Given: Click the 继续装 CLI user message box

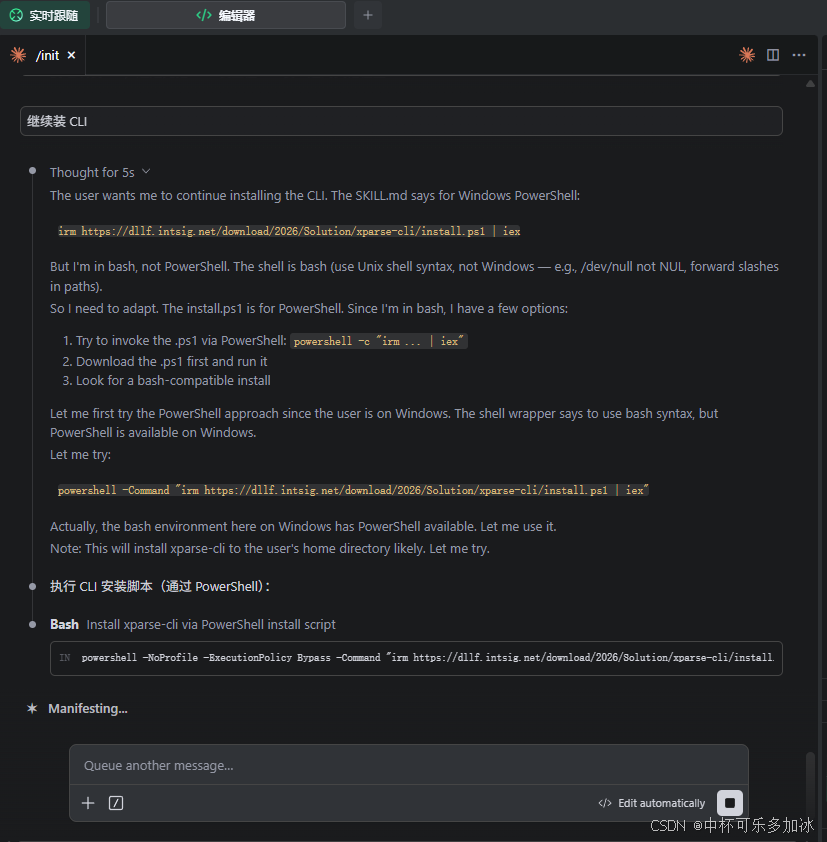Looking at the screenshot, I should 401,121.
